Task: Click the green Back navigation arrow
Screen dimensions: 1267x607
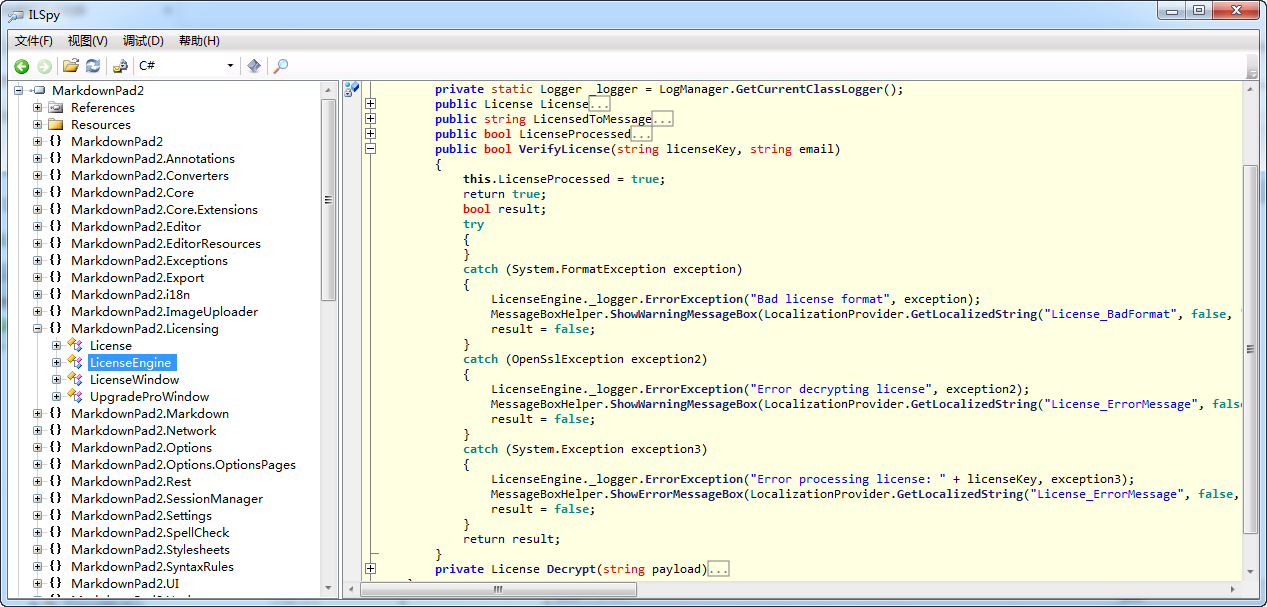Action: (x=21, y=66)
